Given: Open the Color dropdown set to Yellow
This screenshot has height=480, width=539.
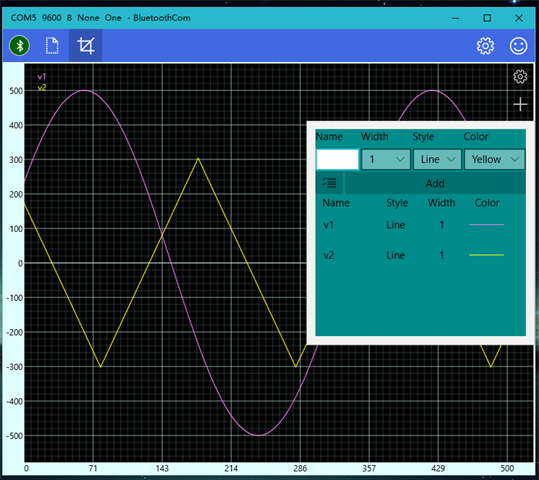Looking at the screenshot, I should coord(494,159).
